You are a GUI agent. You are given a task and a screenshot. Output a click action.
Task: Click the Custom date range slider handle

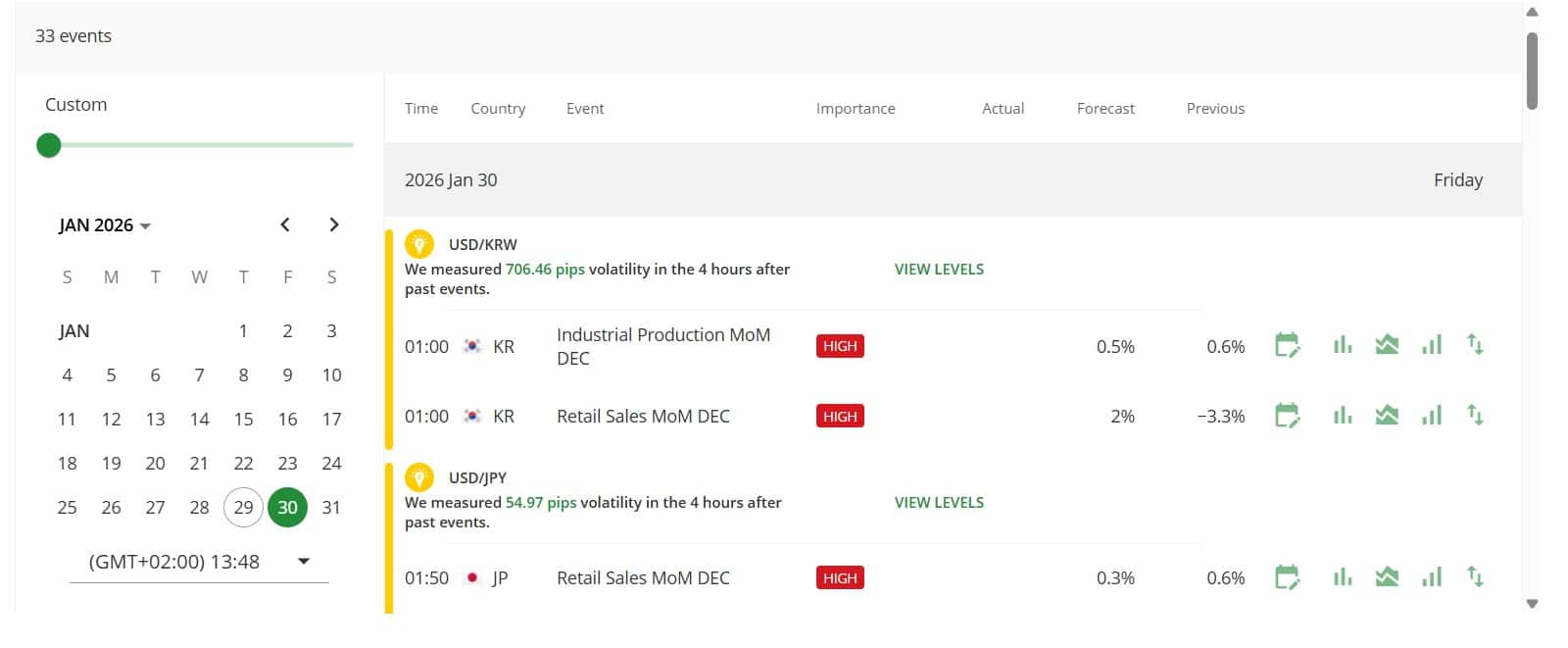click(x=48, y=145)
